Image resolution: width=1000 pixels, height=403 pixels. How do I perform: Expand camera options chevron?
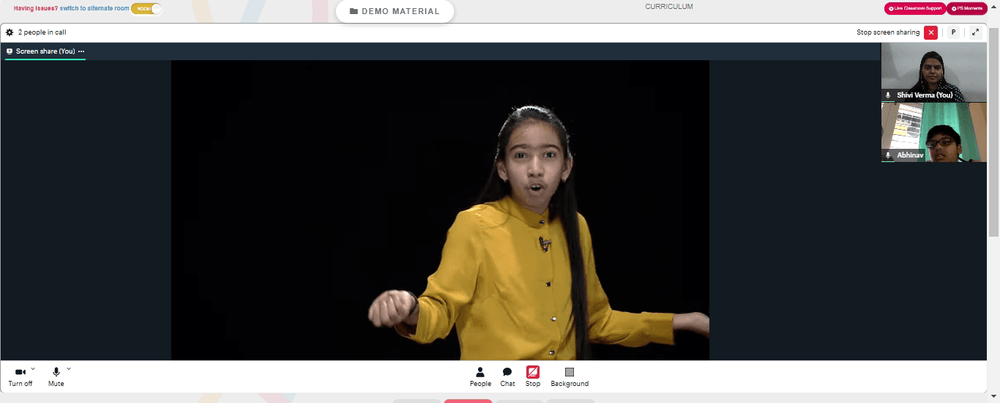33,369
